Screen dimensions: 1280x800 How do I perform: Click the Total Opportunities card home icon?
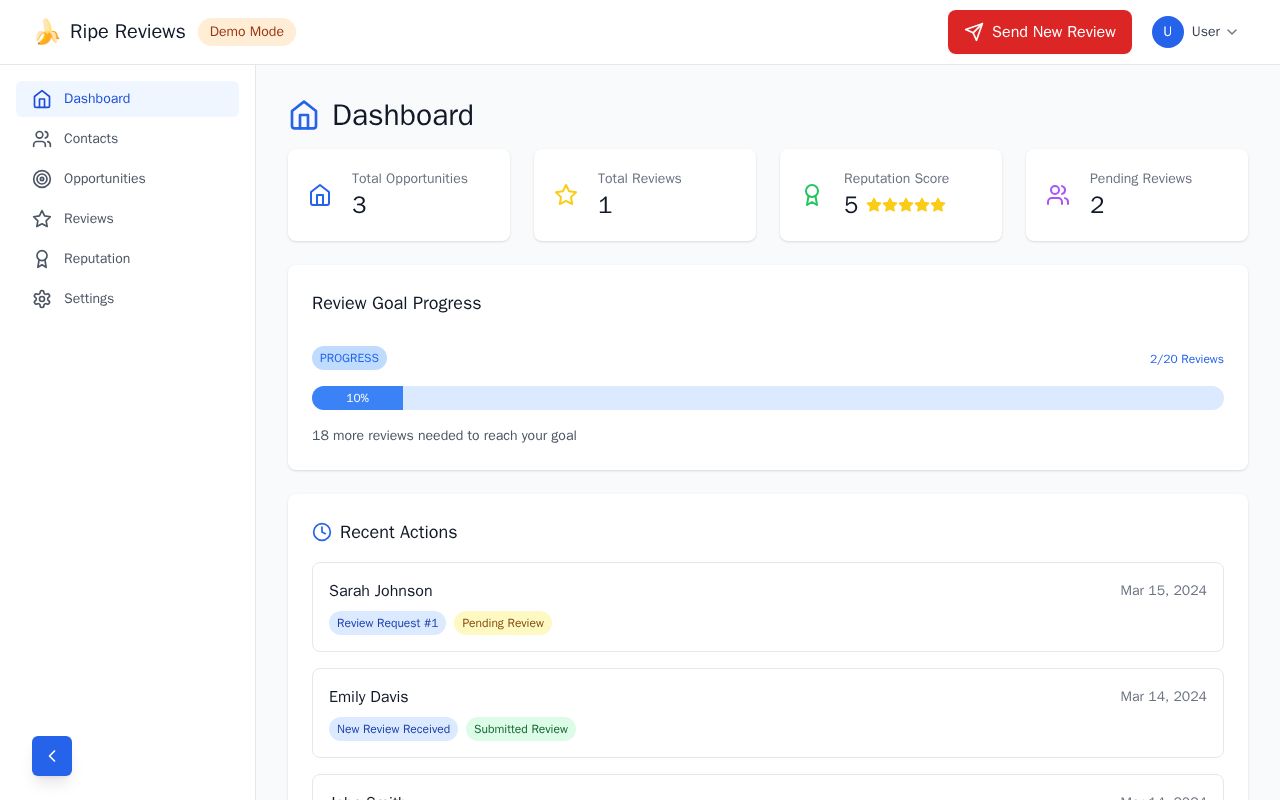(x=320, y=195)
